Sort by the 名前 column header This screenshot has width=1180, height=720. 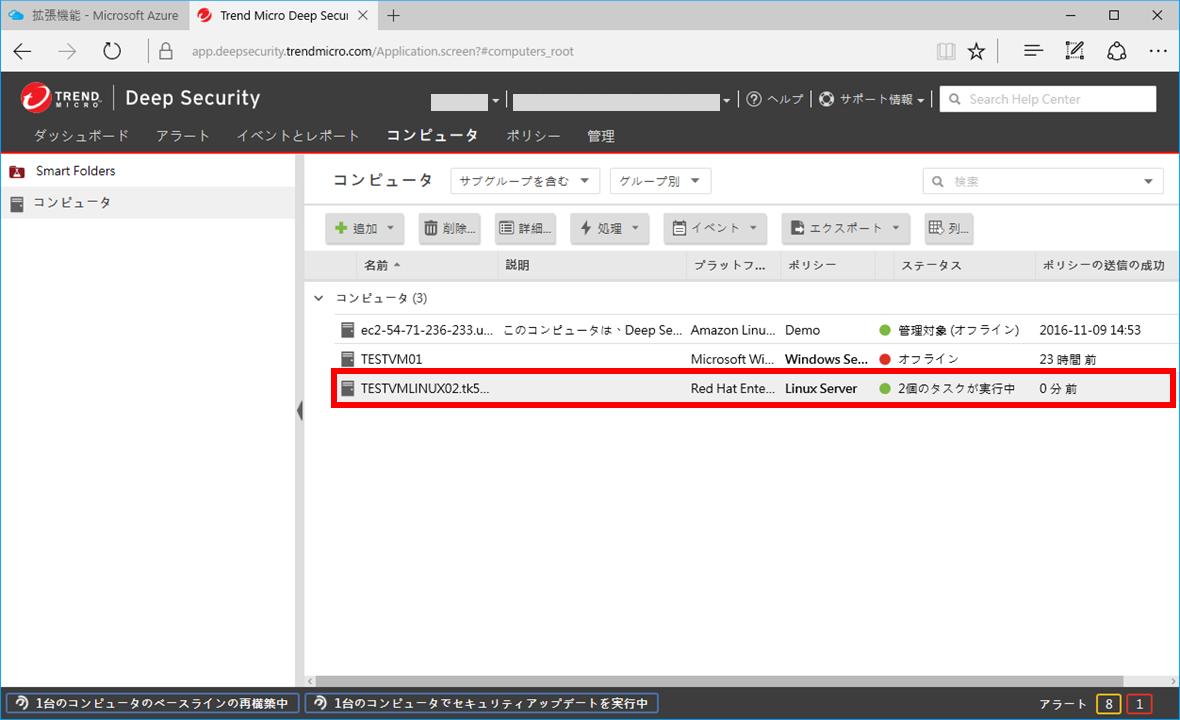pyautogui.click(x=427, y=265)
